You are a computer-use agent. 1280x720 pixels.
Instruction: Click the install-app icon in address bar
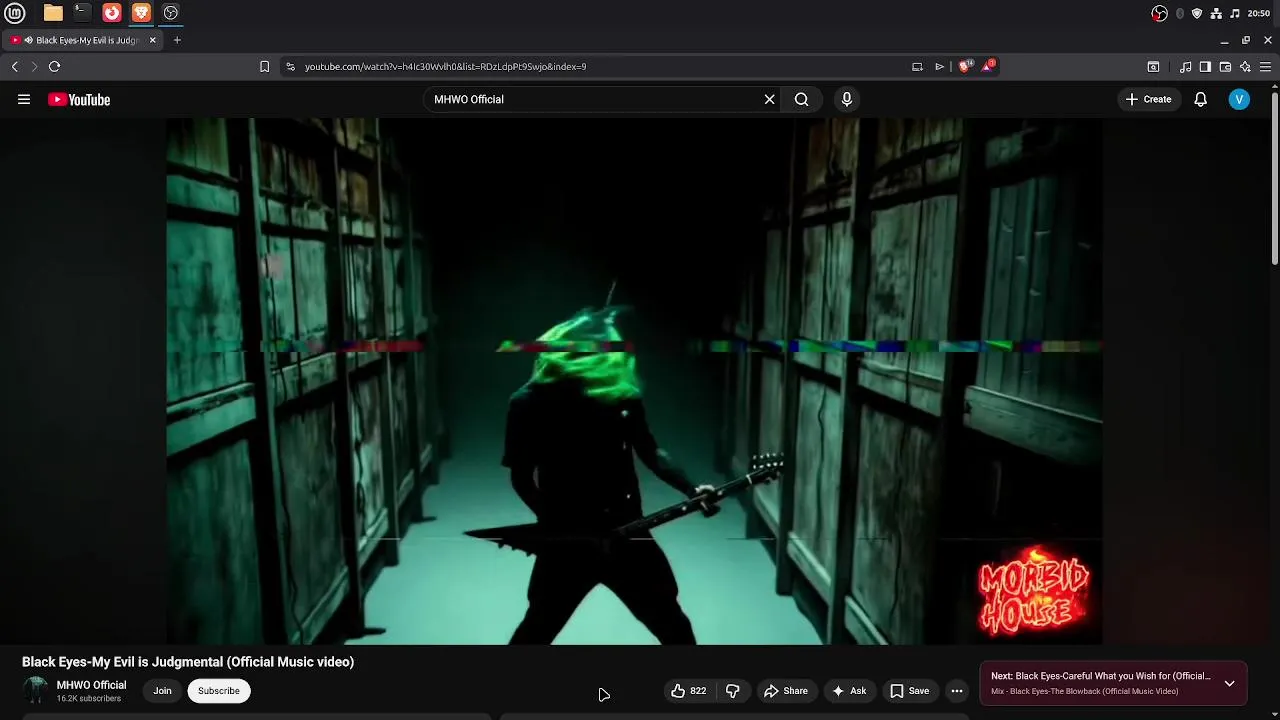(917, 67)
